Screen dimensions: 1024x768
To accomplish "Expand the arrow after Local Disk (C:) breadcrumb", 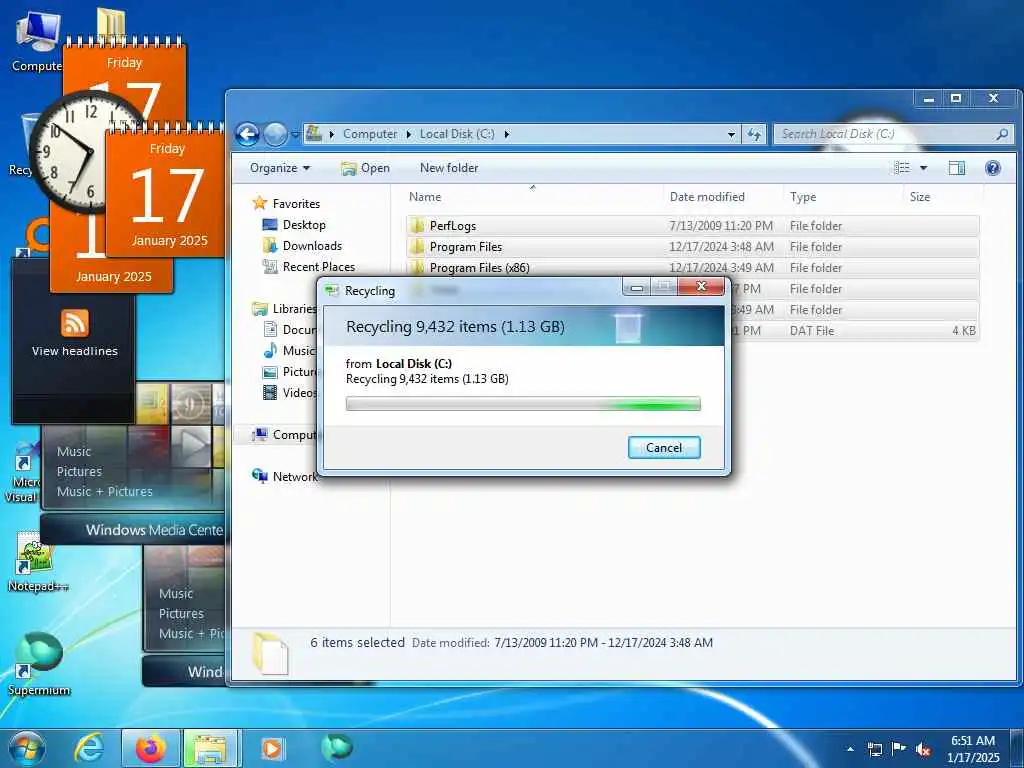I will point(506,135).
